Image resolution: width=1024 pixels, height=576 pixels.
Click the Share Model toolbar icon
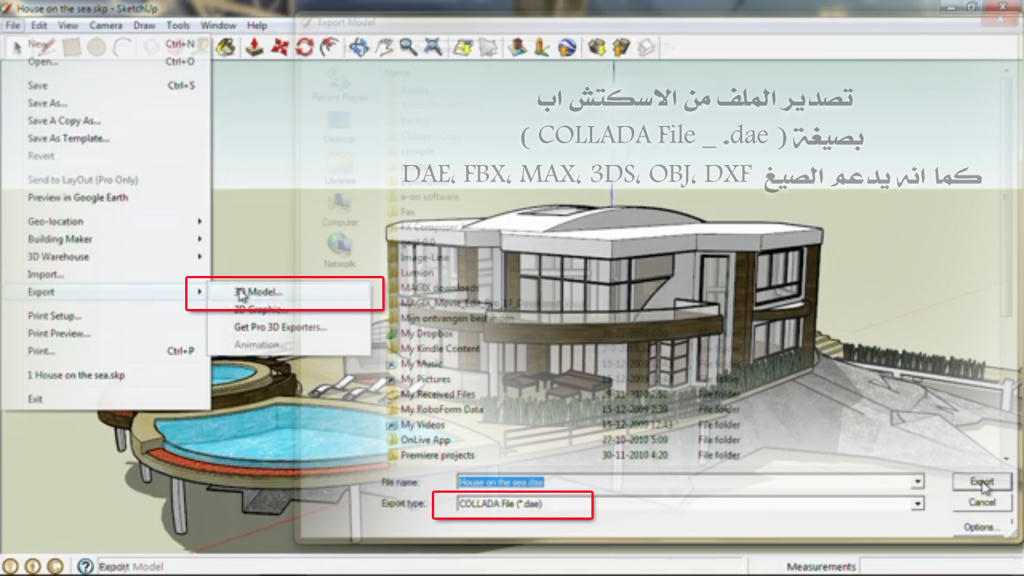621,47
